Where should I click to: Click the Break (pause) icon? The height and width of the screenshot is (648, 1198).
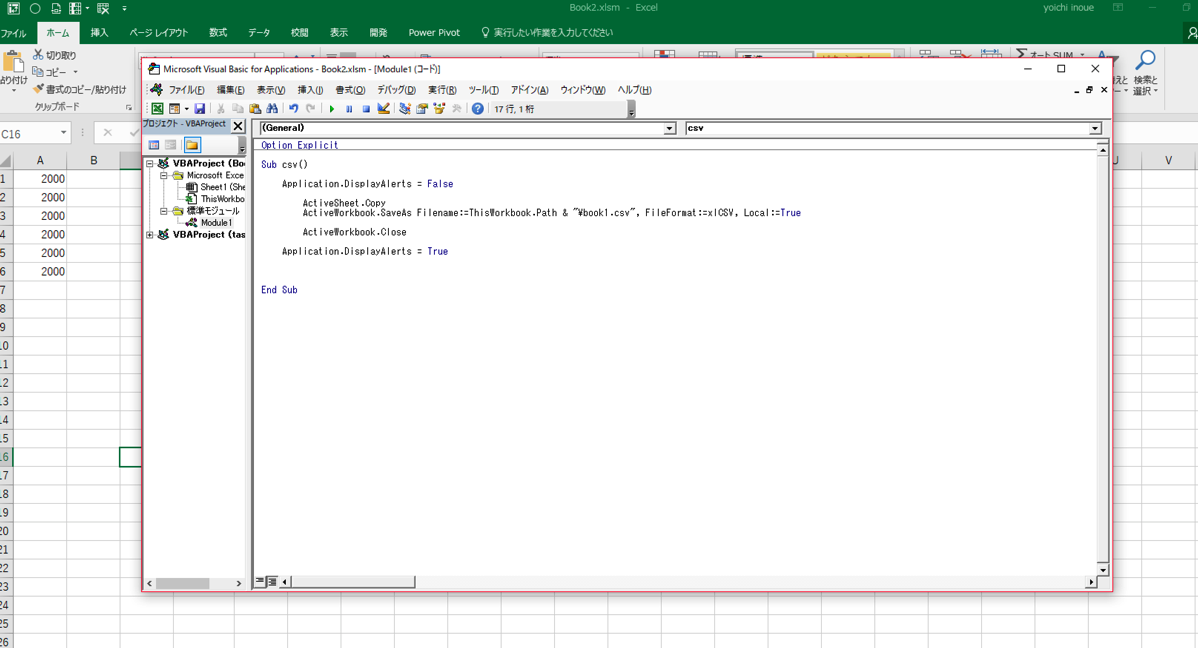(349, 109)
